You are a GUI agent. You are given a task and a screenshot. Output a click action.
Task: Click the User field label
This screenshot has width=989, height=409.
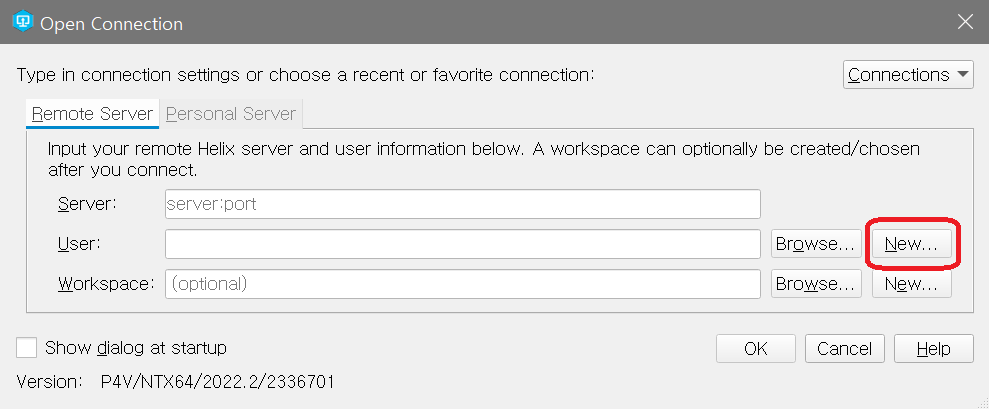click(79, 244)
